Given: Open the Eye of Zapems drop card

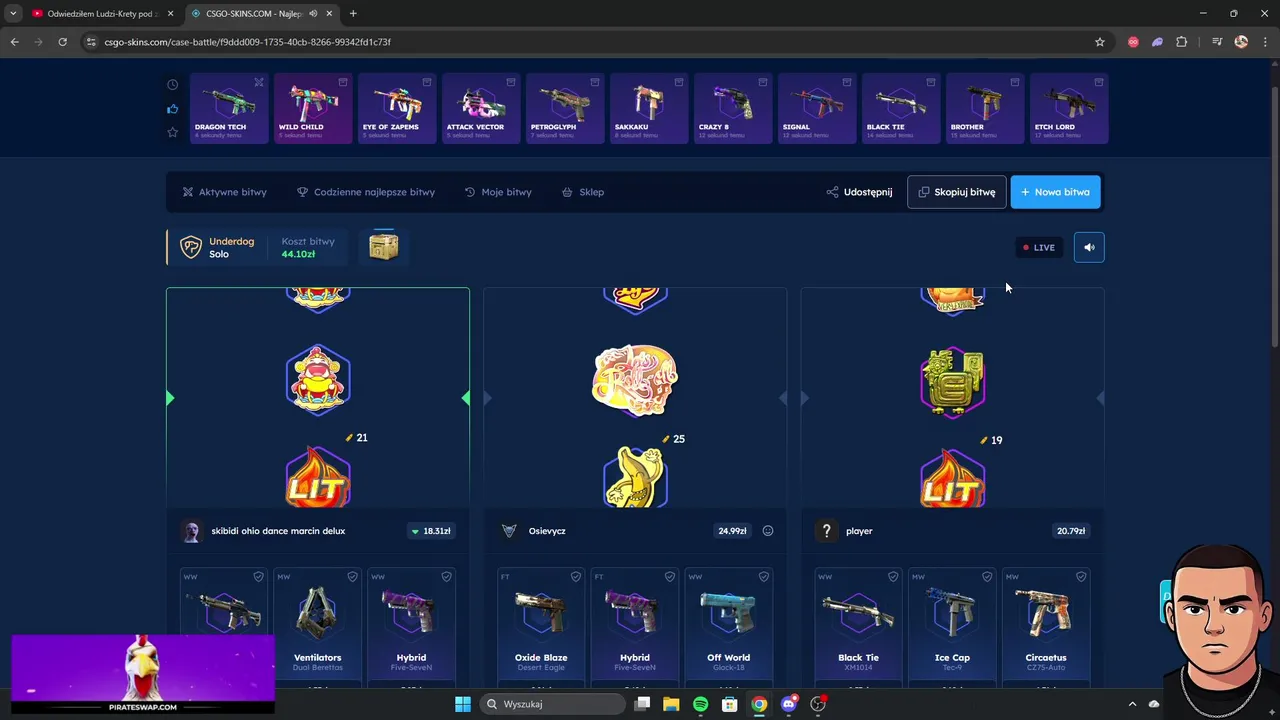Looking at the screenshot, I should click(397, 108).
